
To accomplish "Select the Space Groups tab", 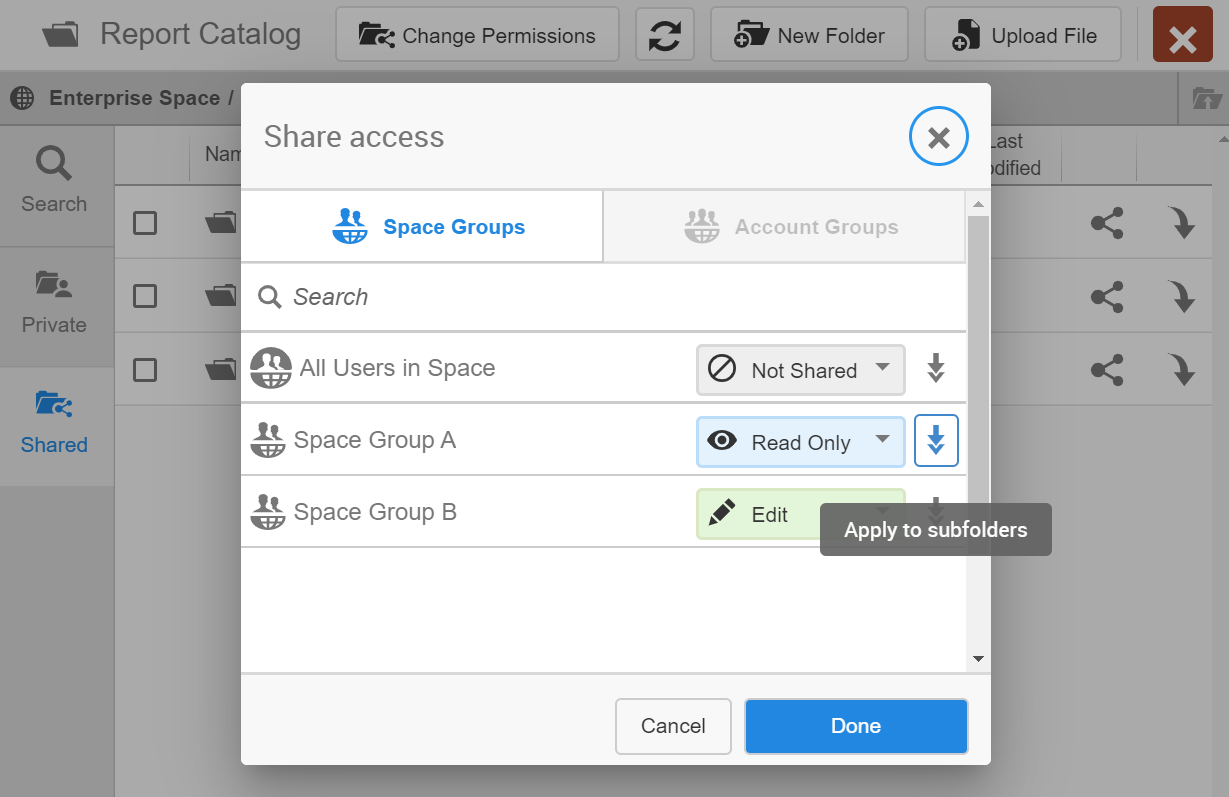I will click(x=422, y=227).
